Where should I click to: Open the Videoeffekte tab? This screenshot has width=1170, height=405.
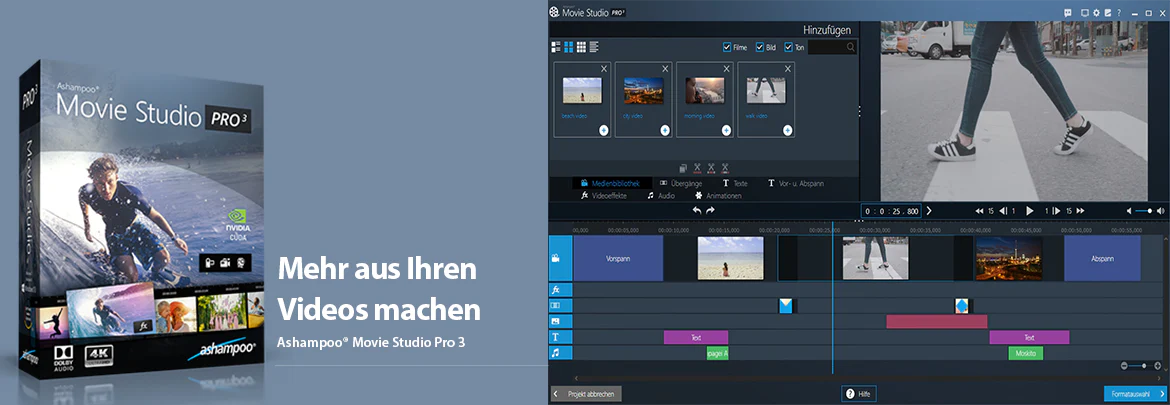point(604,195)
